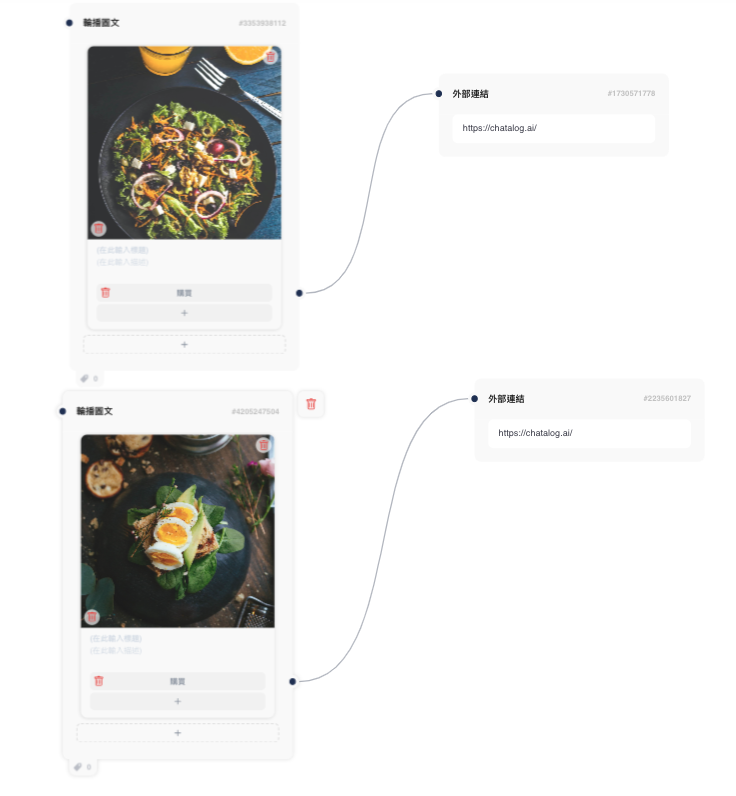Click bottom-left trash icon on egg toast image
This screenshot has width=736, height=796.
tap(92, 617)
